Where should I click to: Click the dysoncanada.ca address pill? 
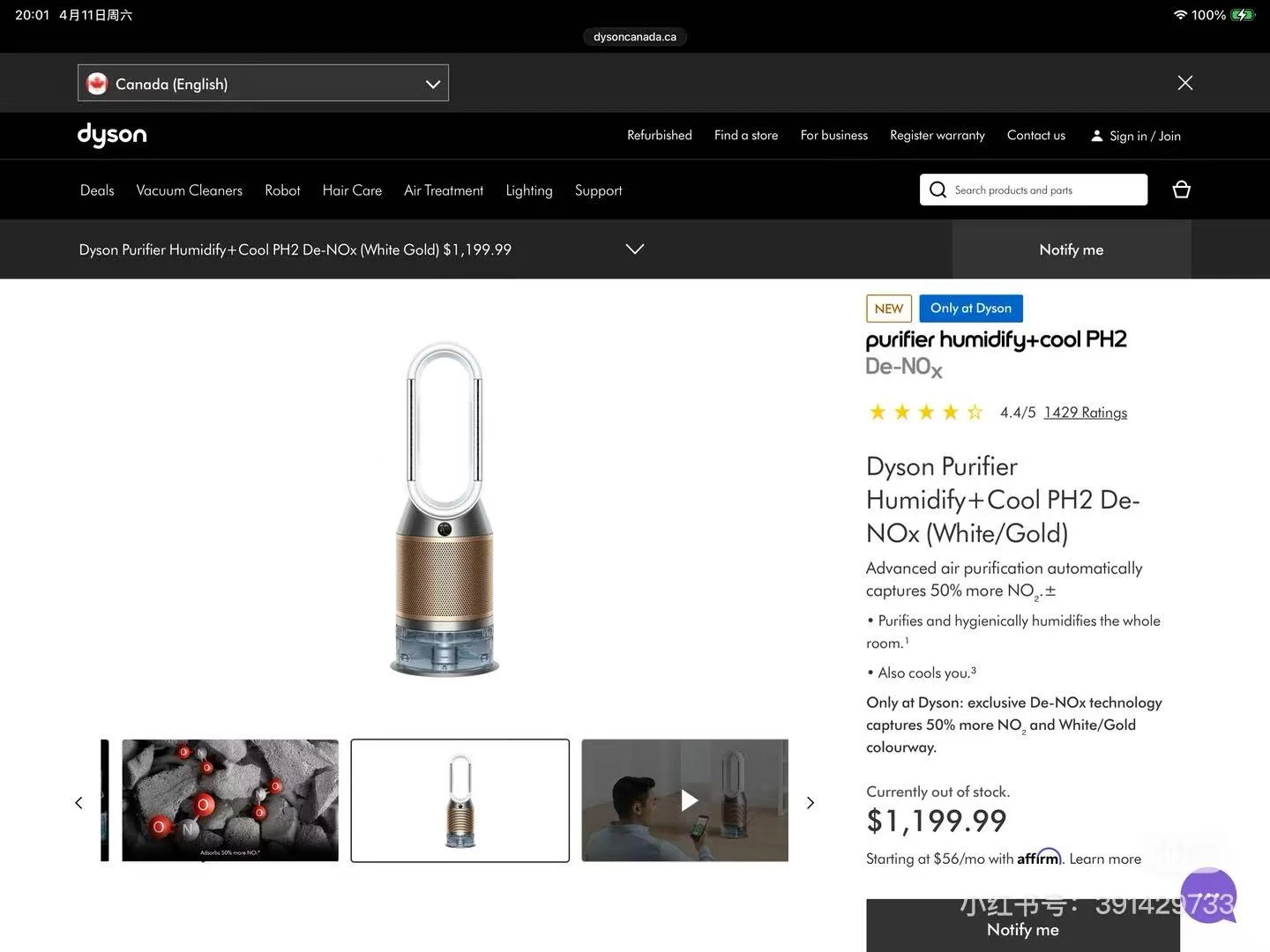[x=635, y=37]
